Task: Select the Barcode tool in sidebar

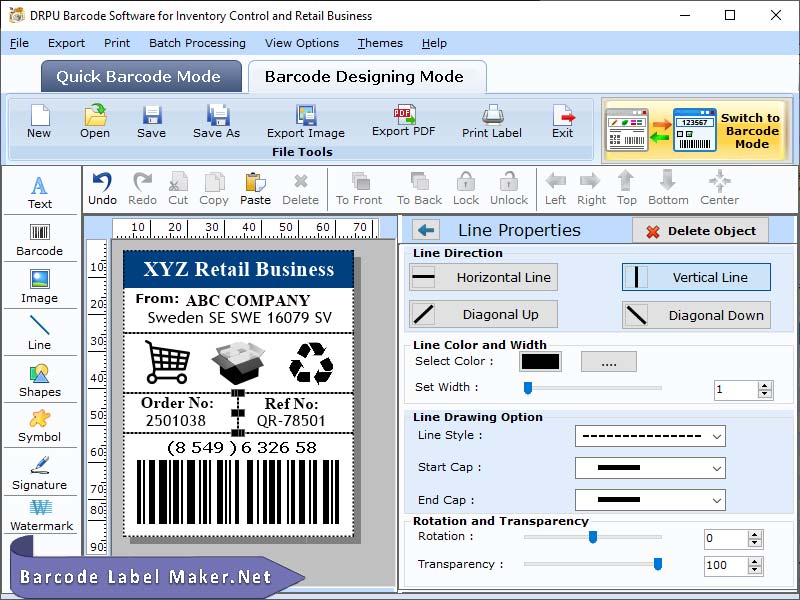Action: (x=40, y=240)
